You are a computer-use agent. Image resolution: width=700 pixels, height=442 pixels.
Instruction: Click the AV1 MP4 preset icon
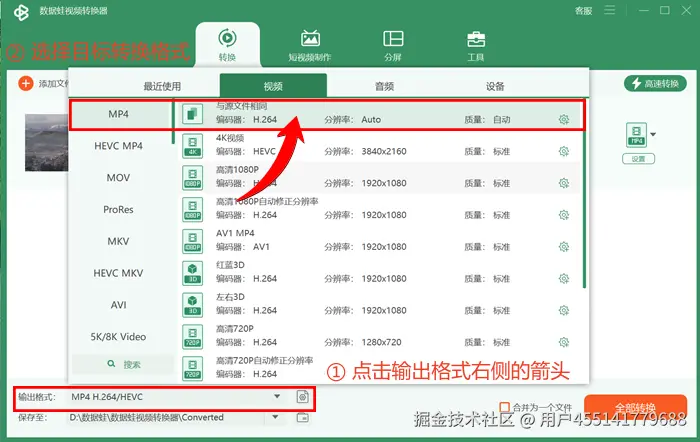click(192, 242)
